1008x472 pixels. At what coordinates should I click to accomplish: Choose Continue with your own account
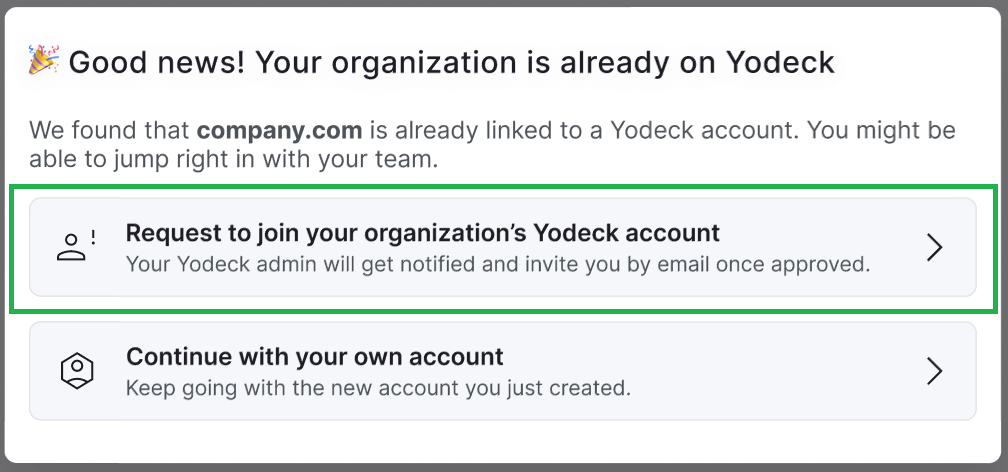click(x=502, y=371)
